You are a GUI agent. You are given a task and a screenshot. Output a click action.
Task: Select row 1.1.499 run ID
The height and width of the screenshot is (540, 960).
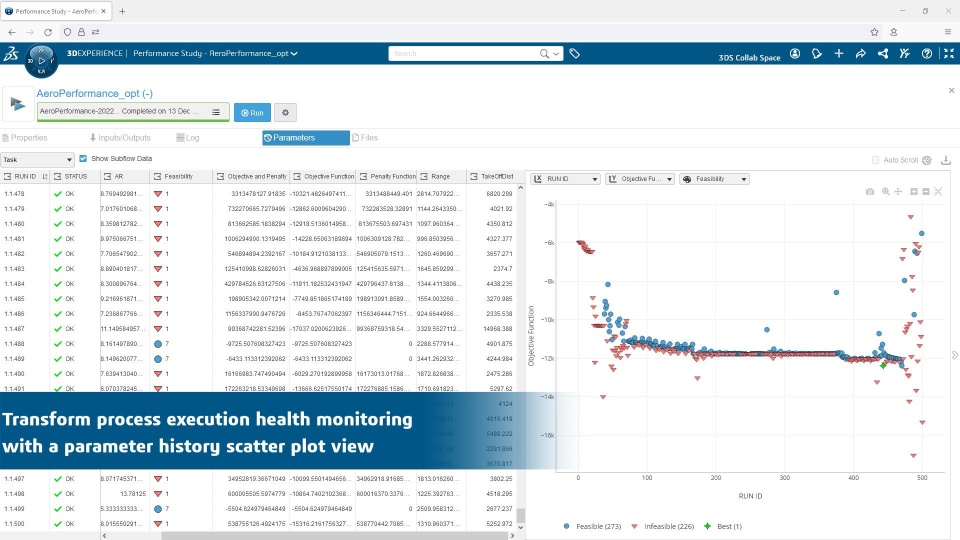pos(14,509)
